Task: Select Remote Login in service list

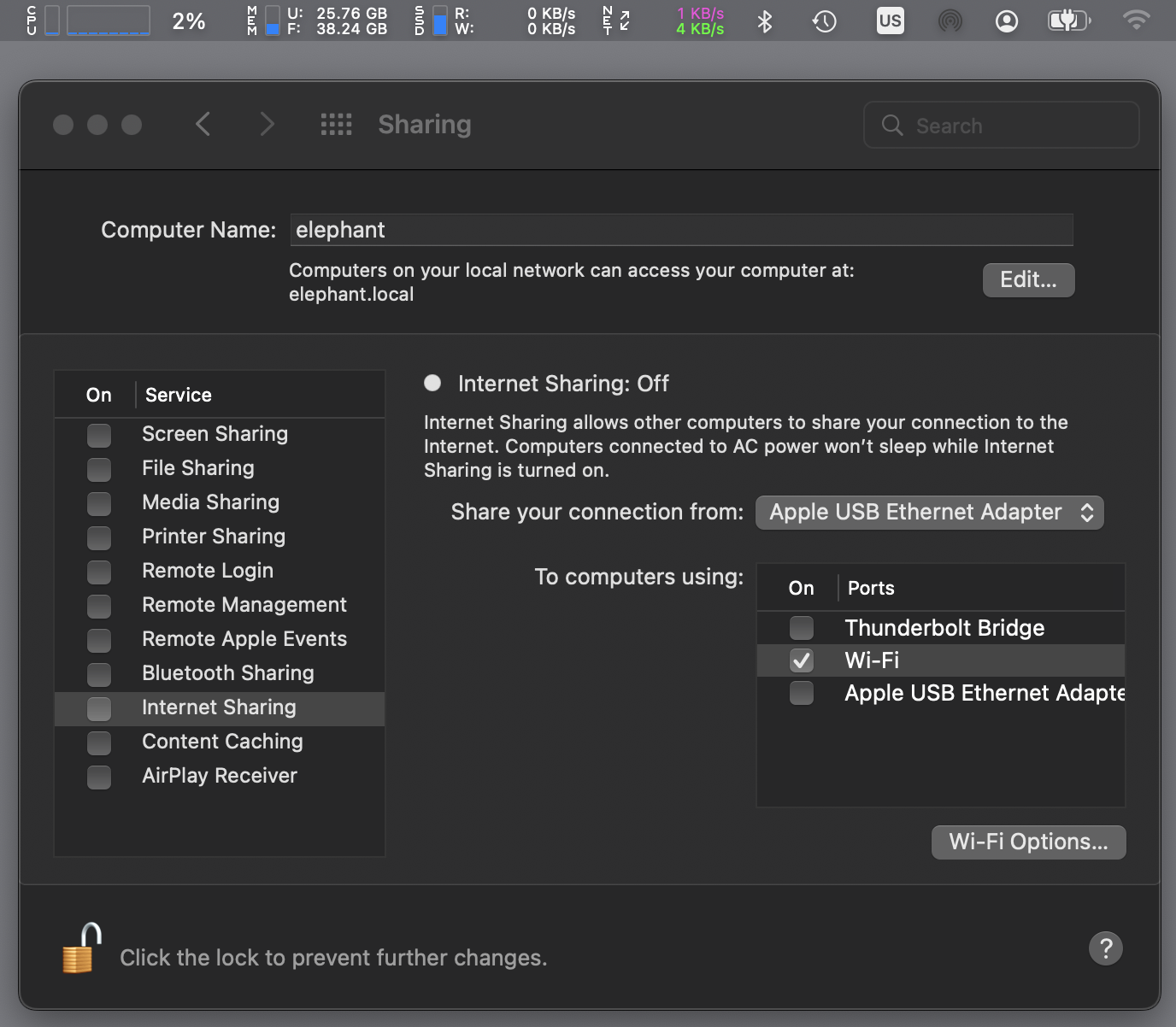Action: point(208,571)
